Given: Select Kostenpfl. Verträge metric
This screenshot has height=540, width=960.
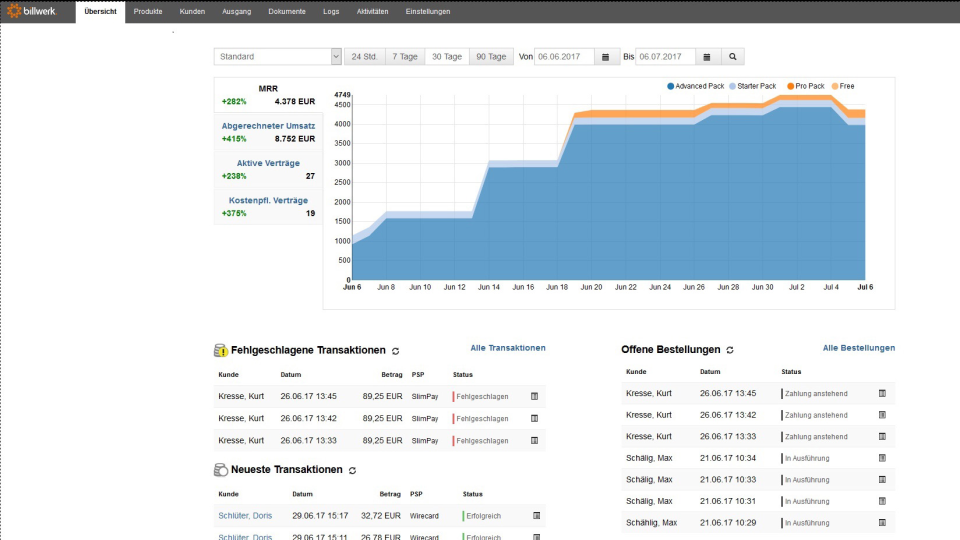Looking at the screenshot, I should coord(268,207).
